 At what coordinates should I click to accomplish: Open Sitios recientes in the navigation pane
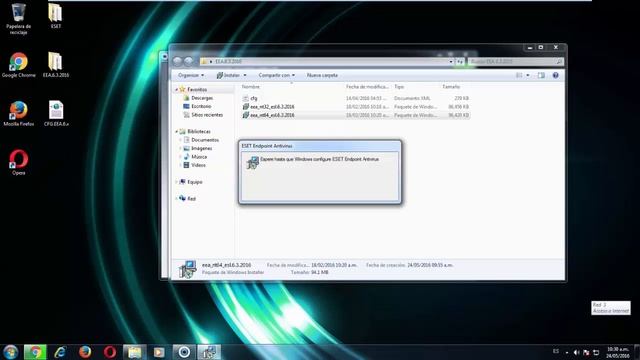(207, 115)
